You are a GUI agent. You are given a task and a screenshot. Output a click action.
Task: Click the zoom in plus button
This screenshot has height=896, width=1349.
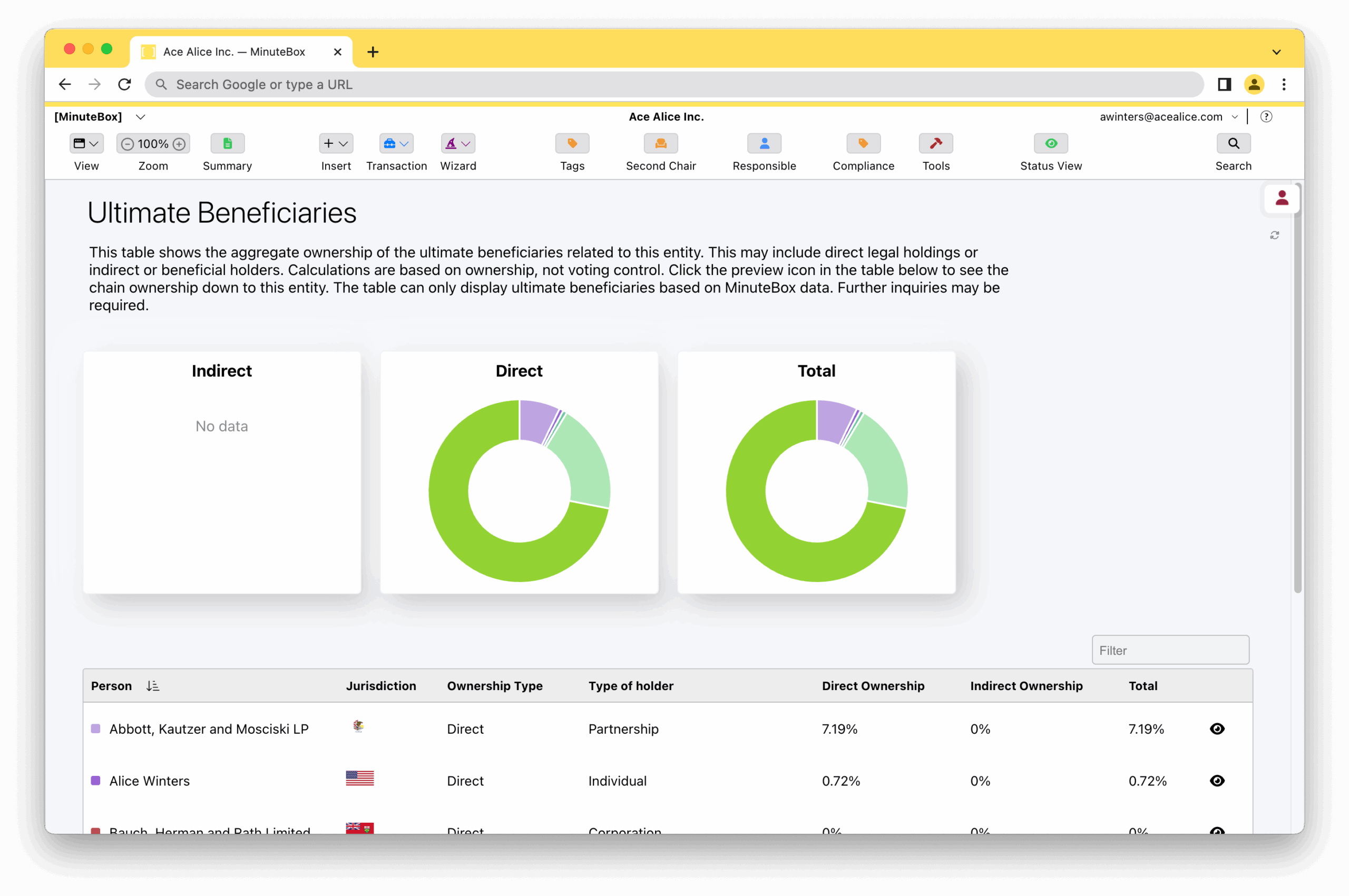(179, 144)
